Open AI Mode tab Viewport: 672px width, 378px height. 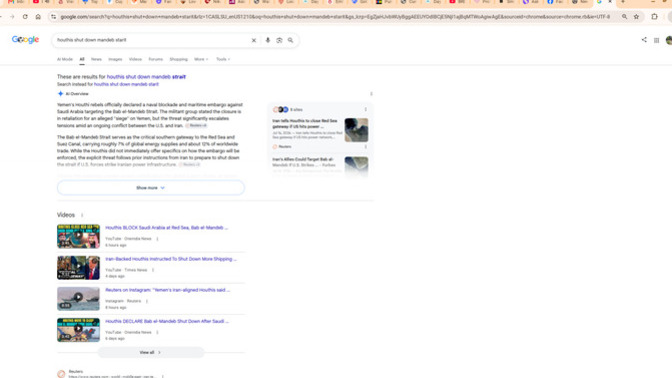65,59
